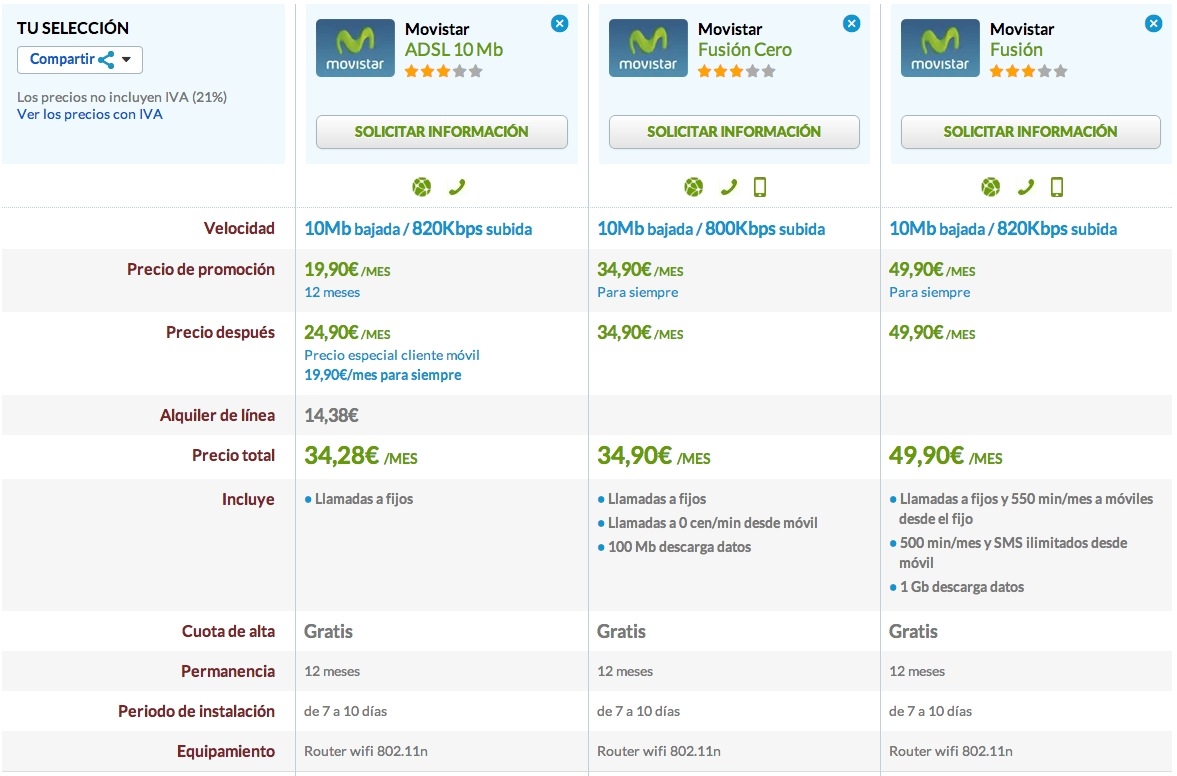Open the Fusión Cero plan title
Viewport: 1177px width, 776px height.
click(x=745, y=50)
